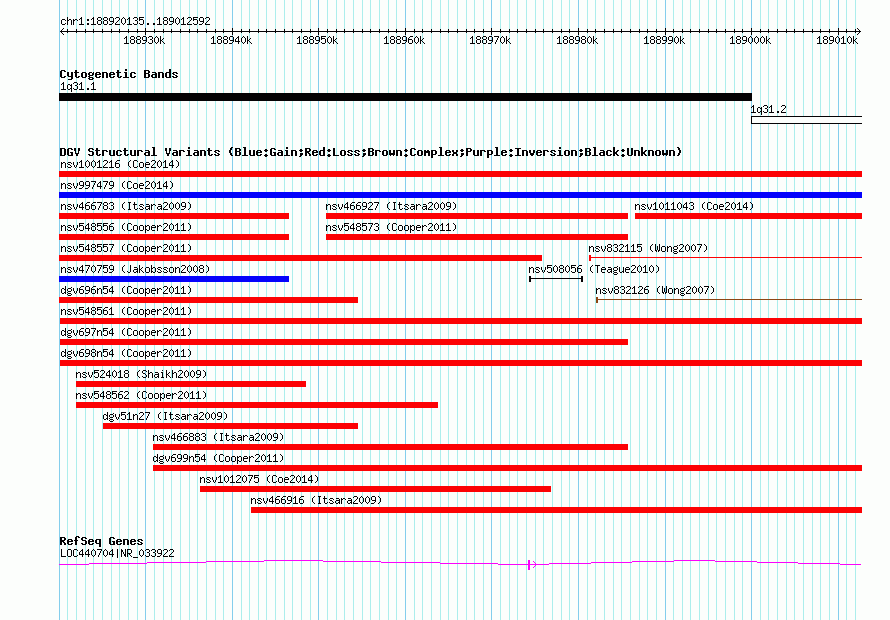Image resolution: width=890 pixels, height=620 pixels.
Task: Click nsv548561 (Cooper2011) label
Action: [x=126, y=311]
